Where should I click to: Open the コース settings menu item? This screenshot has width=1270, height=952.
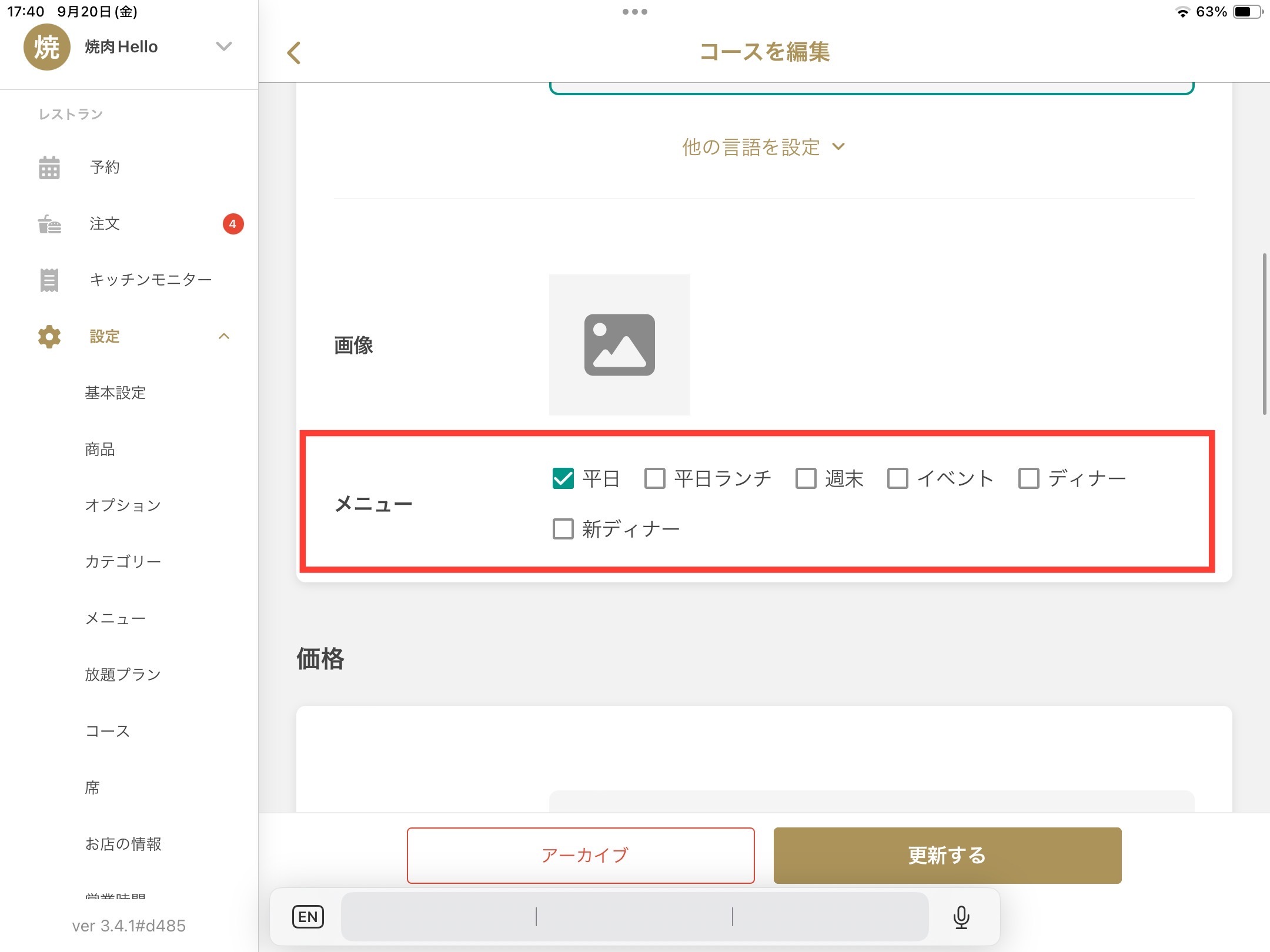108,731
